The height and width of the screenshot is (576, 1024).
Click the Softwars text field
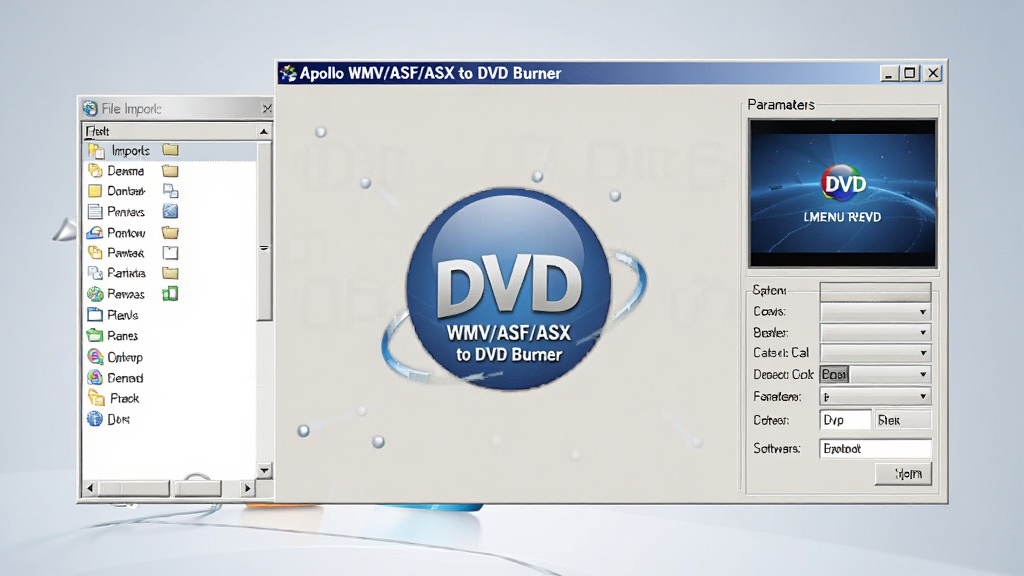tap(875, 449)
